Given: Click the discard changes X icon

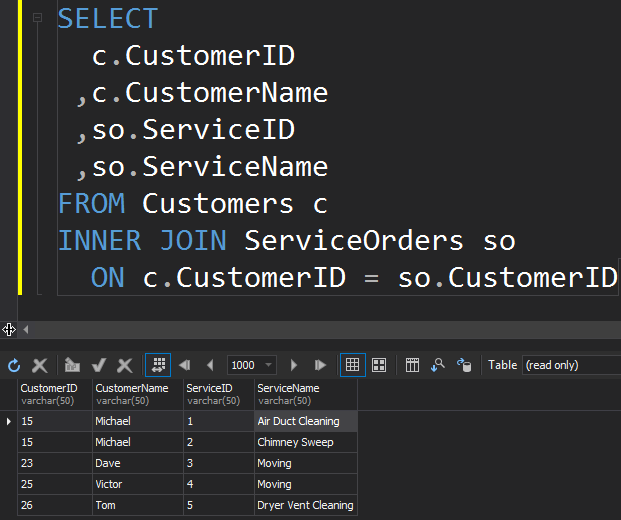Looking at the screenshot, I should 125,365.
